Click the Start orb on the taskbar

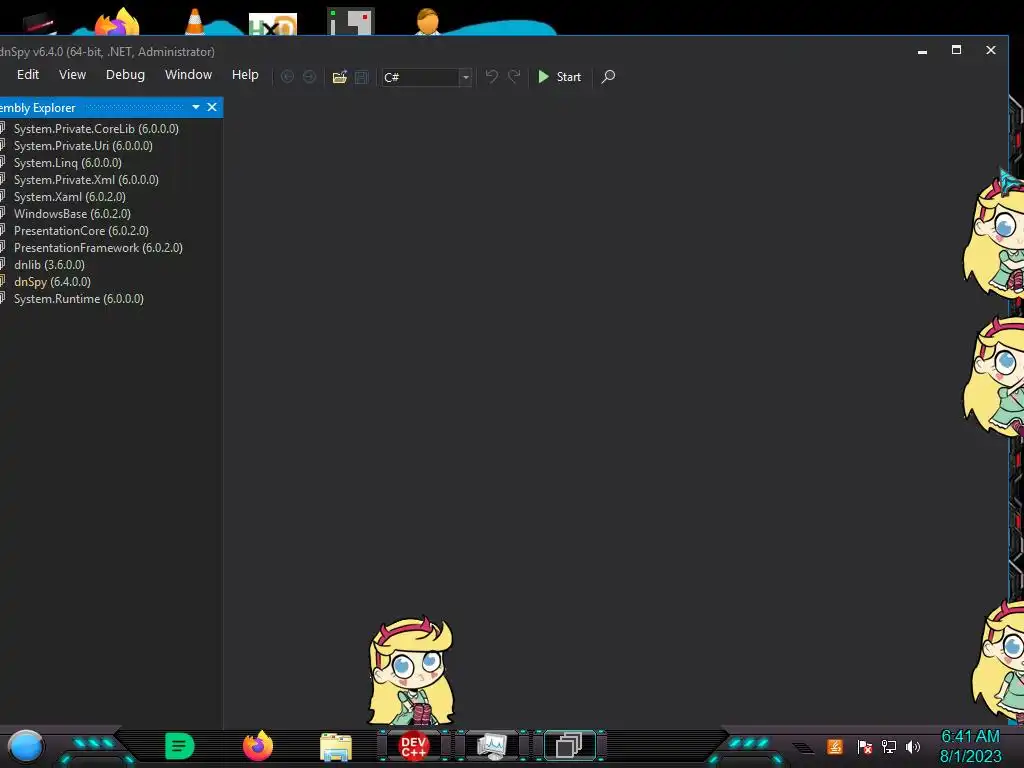(x=25, y=746)
